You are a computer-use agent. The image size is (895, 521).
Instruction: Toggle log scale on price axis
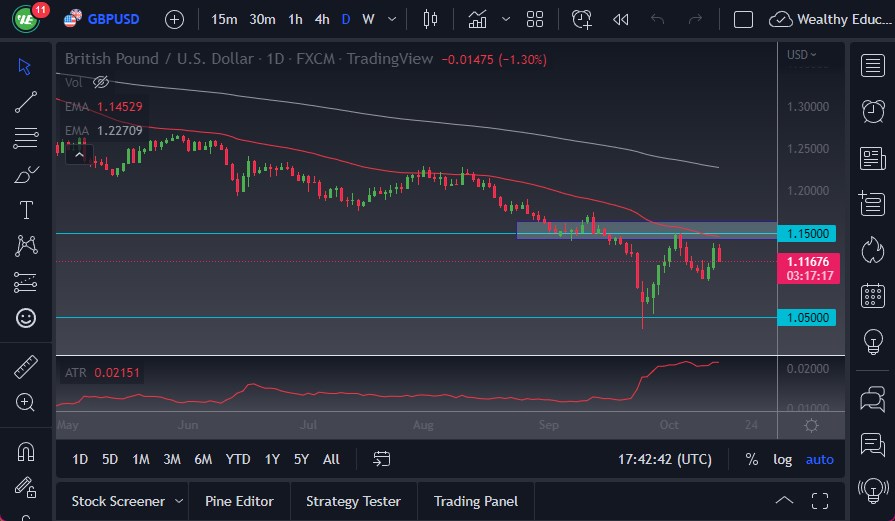coord(782,459)
